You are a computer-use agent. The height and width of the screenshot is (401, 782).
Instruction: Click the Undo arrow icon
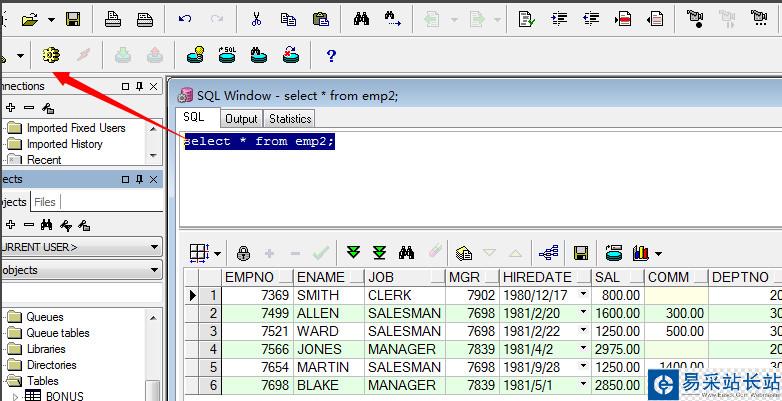(x=185, y=19)
